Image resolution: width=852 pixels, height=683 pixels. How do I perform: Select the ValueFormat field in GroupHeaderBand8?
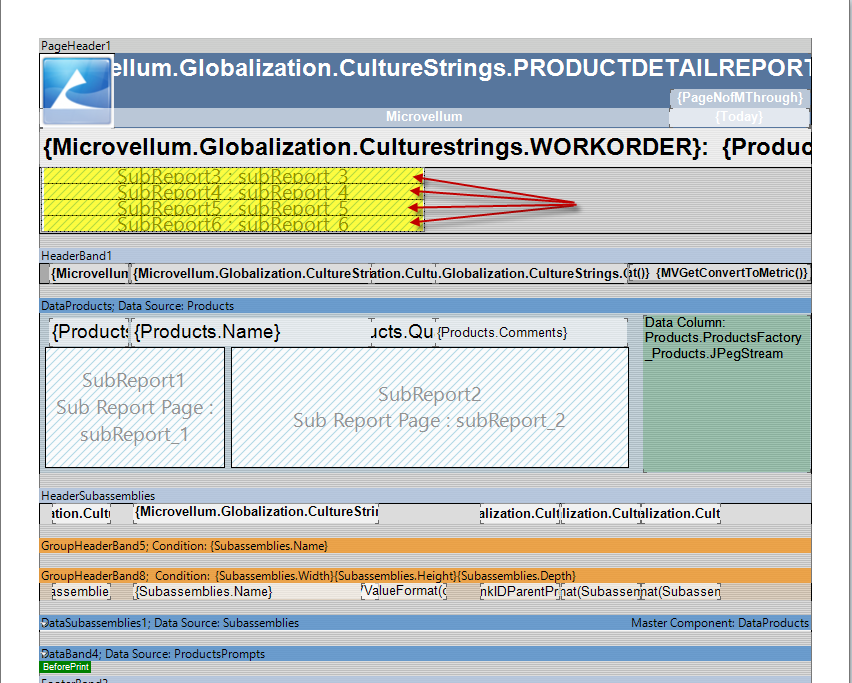(x=404, y=591)
